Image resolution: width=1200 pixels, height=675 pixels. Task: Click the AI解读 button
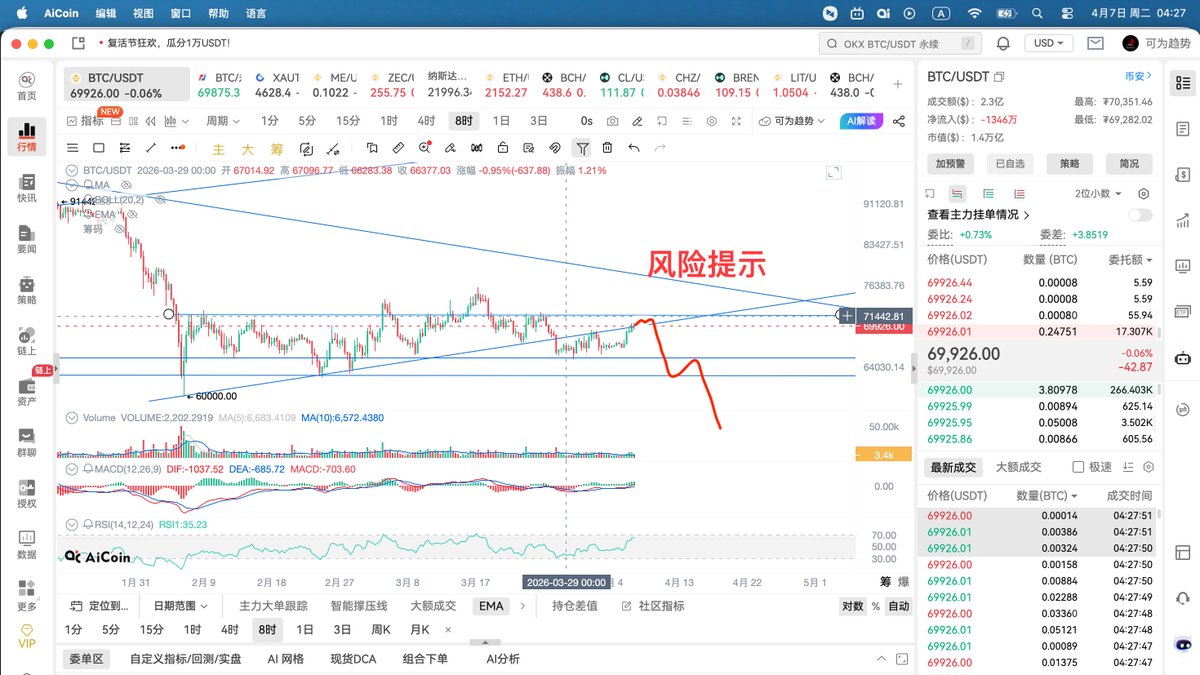pos(860,121)
